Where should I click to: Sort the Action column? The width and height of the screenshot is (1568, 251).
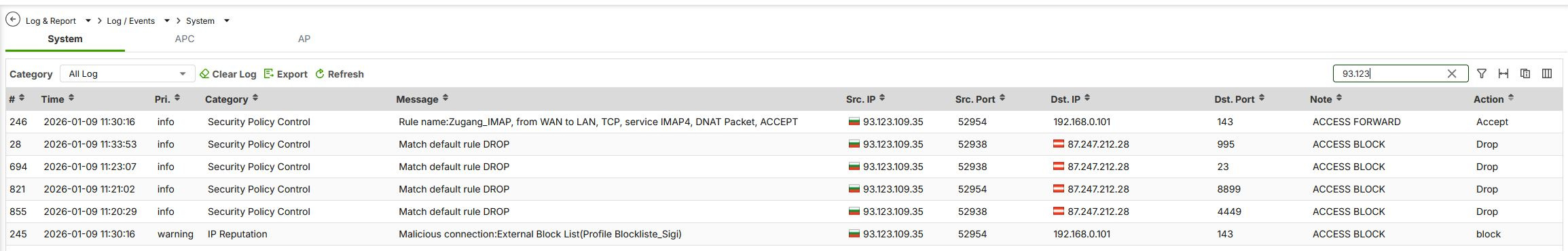tap(1511, 99)
